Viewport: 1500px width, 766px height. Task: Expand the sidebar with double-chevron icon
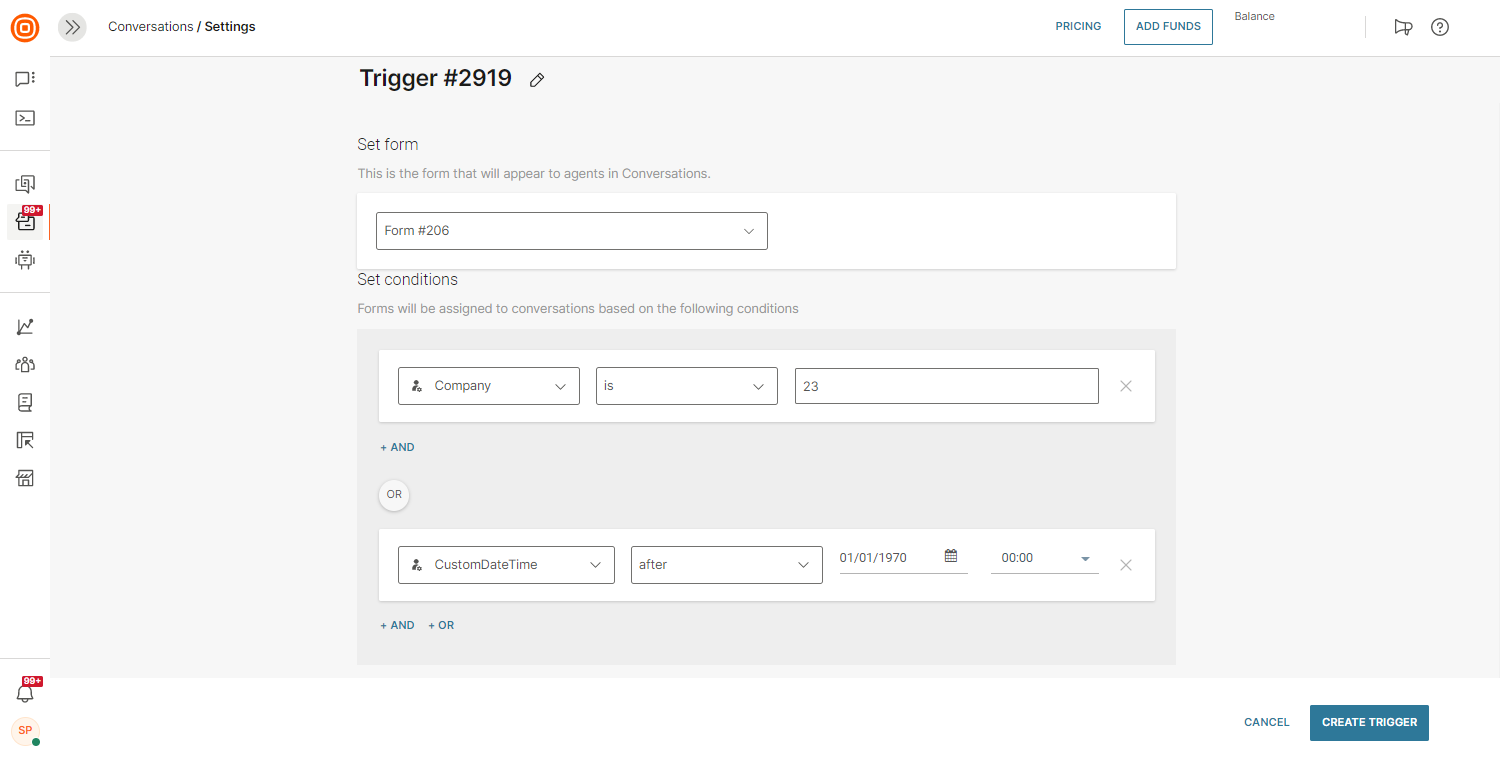pos(72,27)
